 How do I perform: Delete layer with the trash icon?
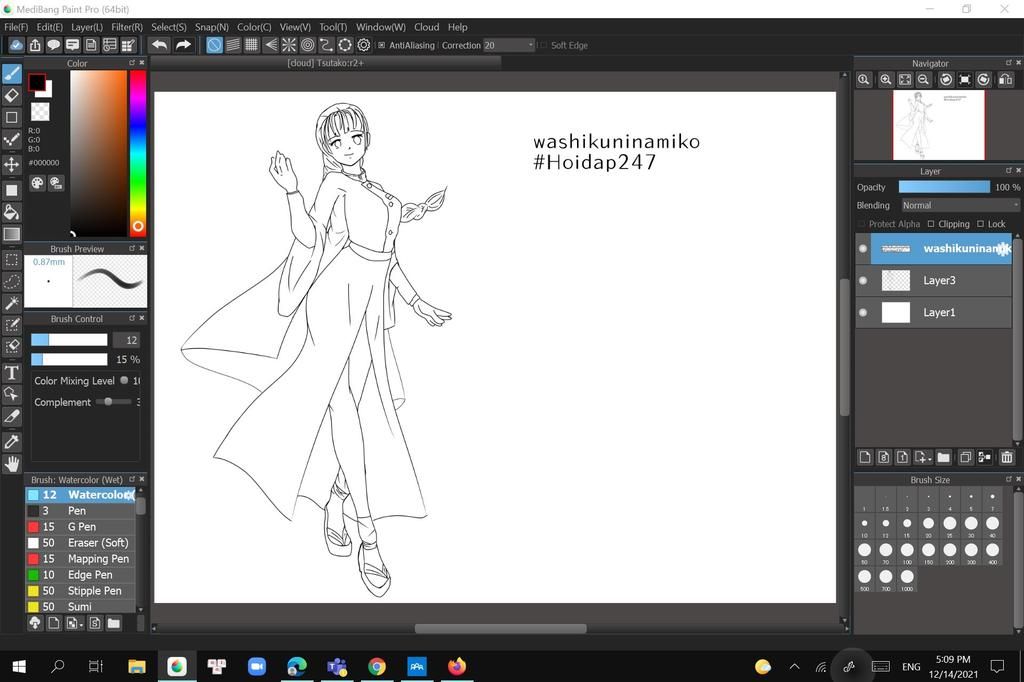[1006, 457]
